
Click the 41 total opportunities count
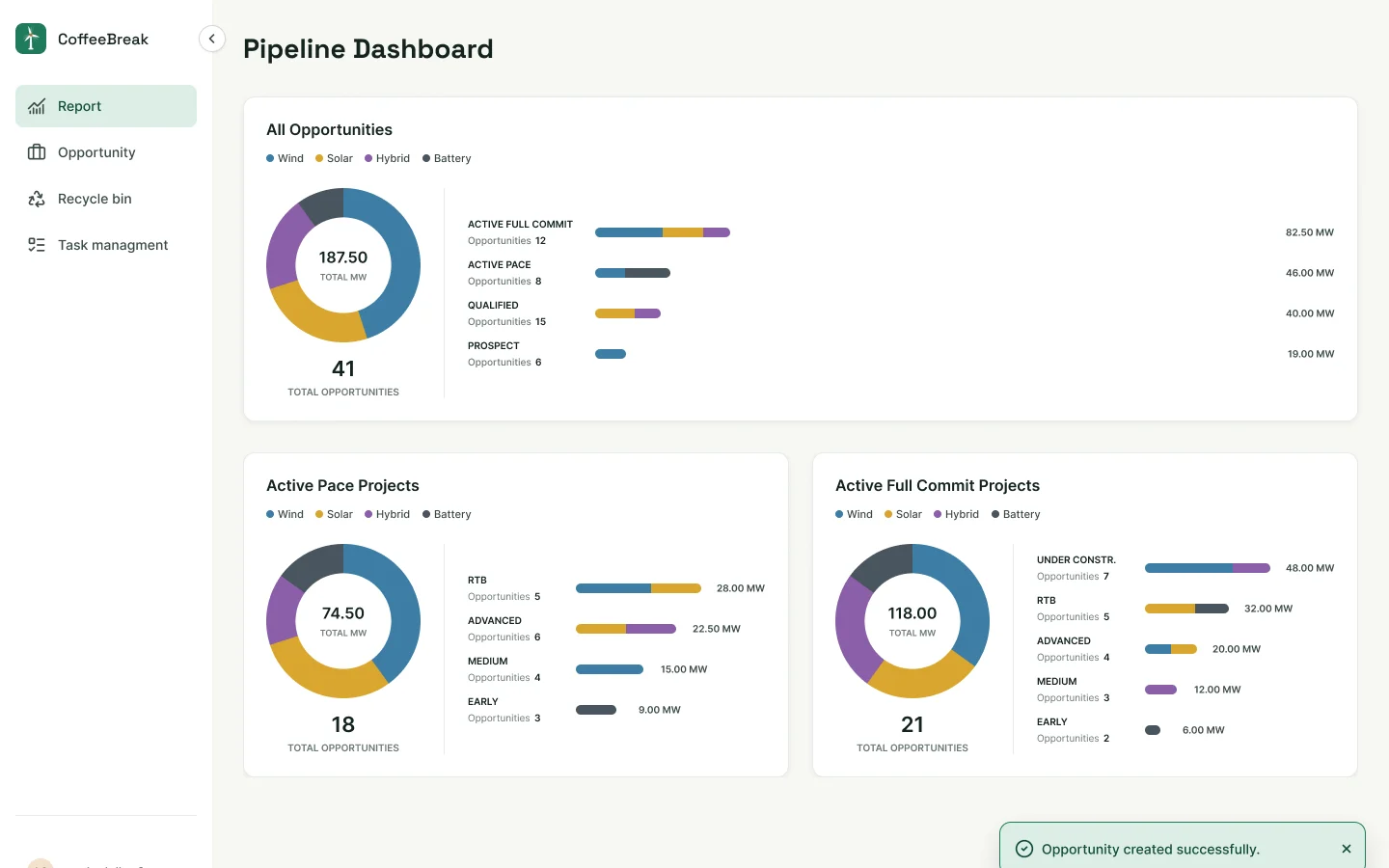tap(343, 368)
